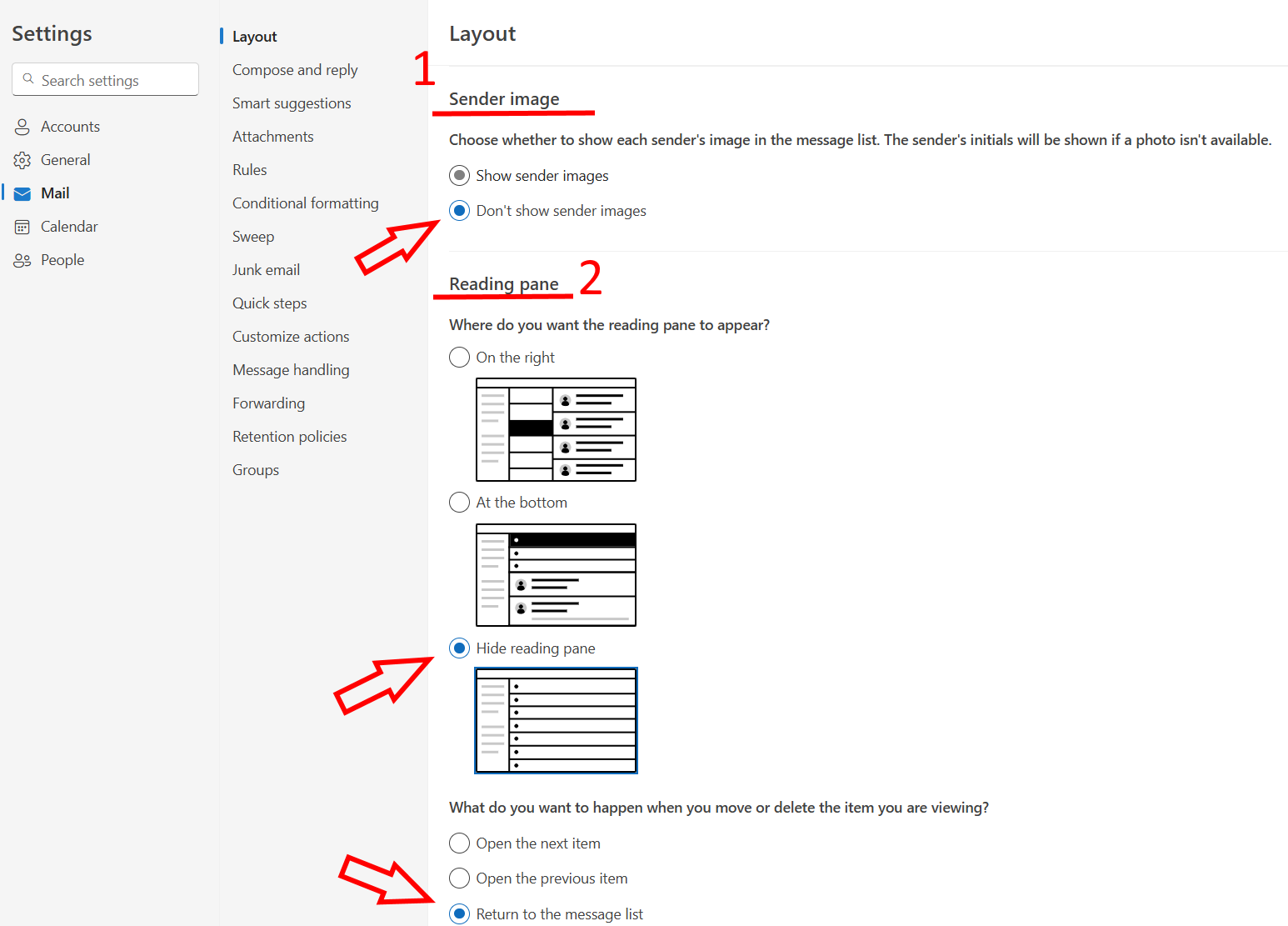
Task: Go to Junk email settings
Action: [x=266, y=270]
